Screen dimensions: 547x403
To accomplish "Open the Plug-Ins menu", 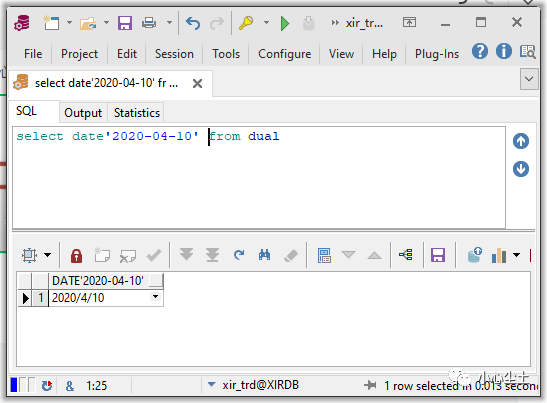I will (437, 54).
